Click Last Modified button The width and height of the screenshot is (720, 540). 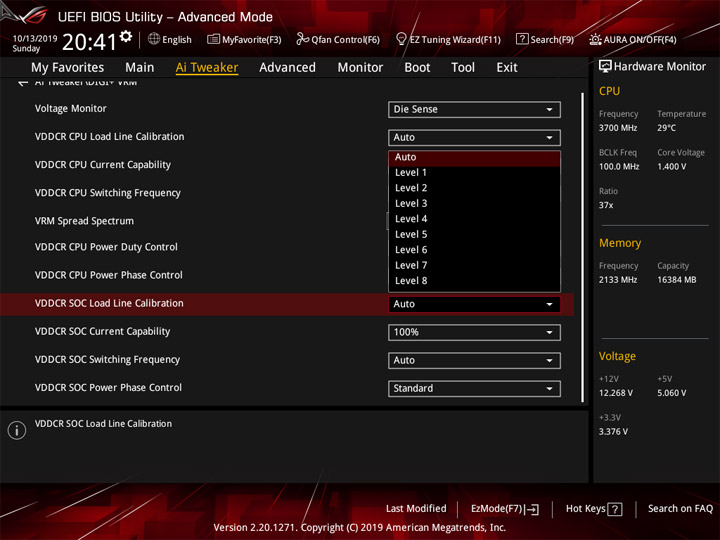pyautogui.click(x=416, y=509)
